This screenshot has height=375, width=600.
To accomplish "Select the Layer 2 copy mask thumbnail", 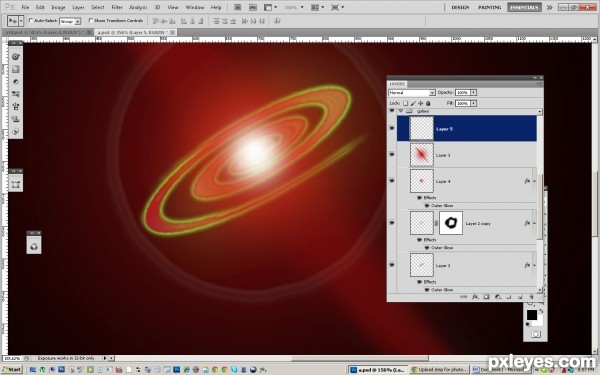I will tap(451, 223).
